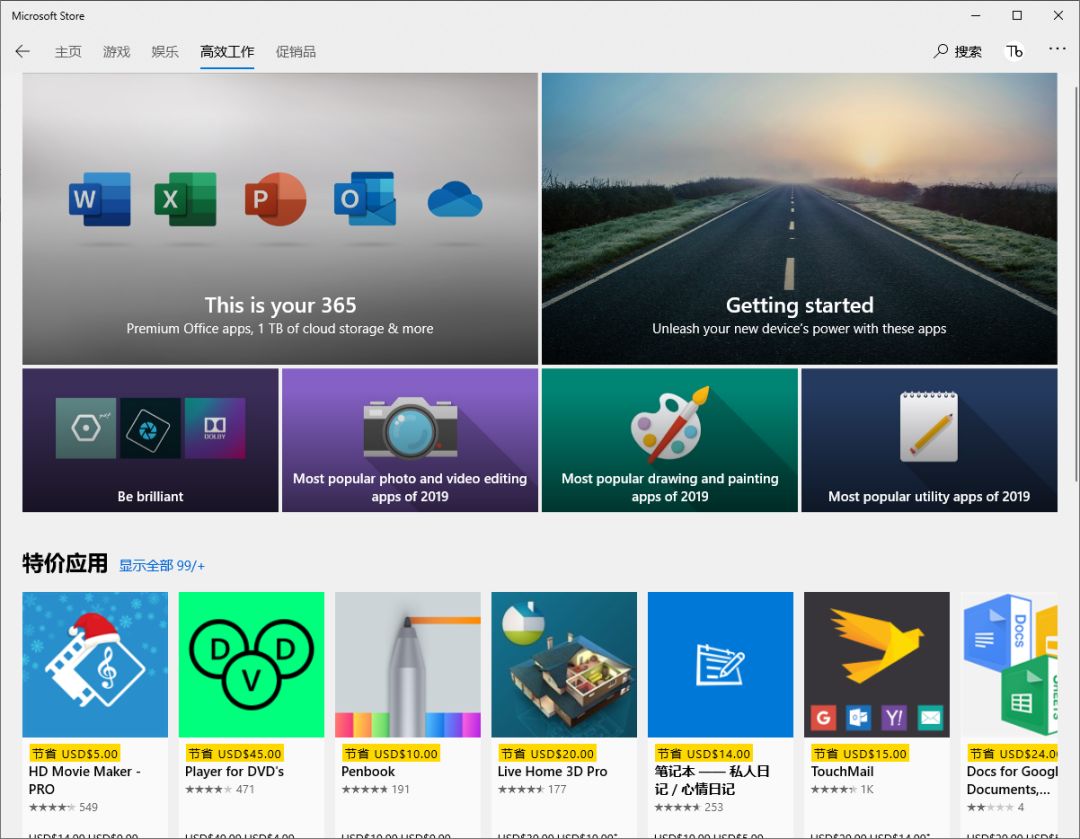Click the 节省 USD$20.00 discount badge
Viewport: 1080px width, 839px height.
(x=548, y=754)
